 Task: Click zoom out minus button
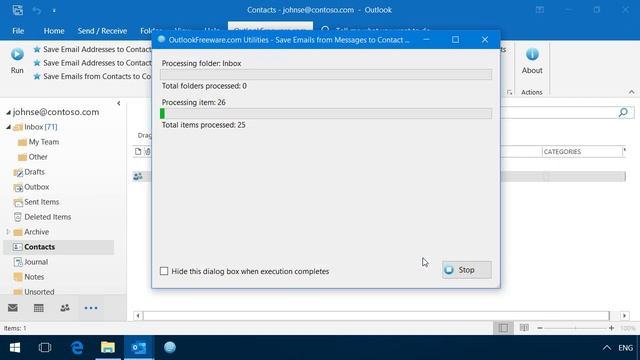point(540,328)
